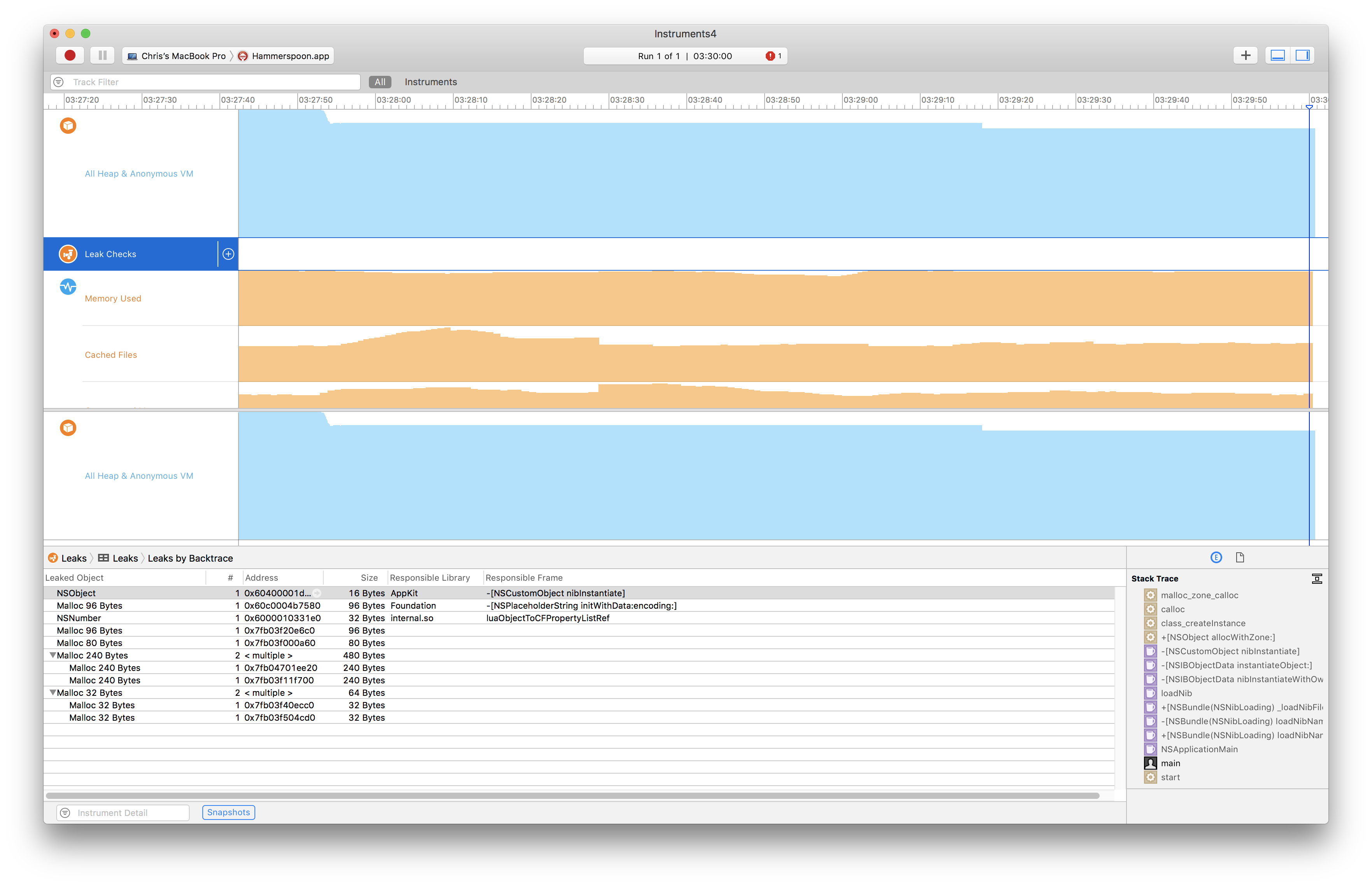Click the plus icon on the Leak Checks track

228,254
